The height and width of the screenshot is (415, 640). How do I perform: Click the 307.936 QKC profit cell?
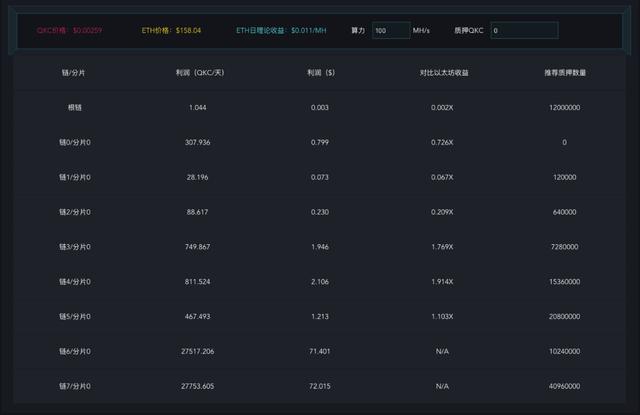tap(198, 142)
